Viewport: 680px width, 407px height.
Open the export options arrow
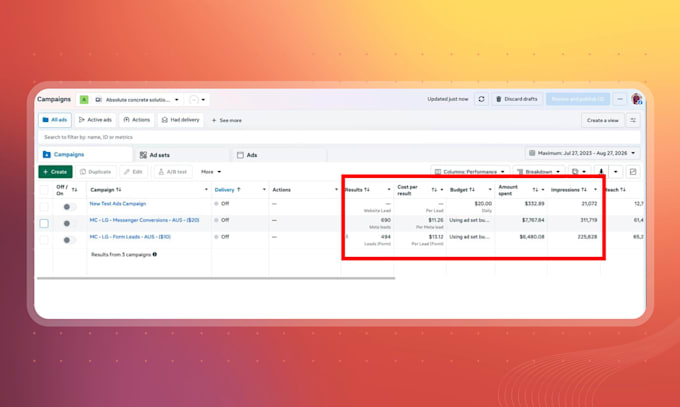click(x=616, y=172)
